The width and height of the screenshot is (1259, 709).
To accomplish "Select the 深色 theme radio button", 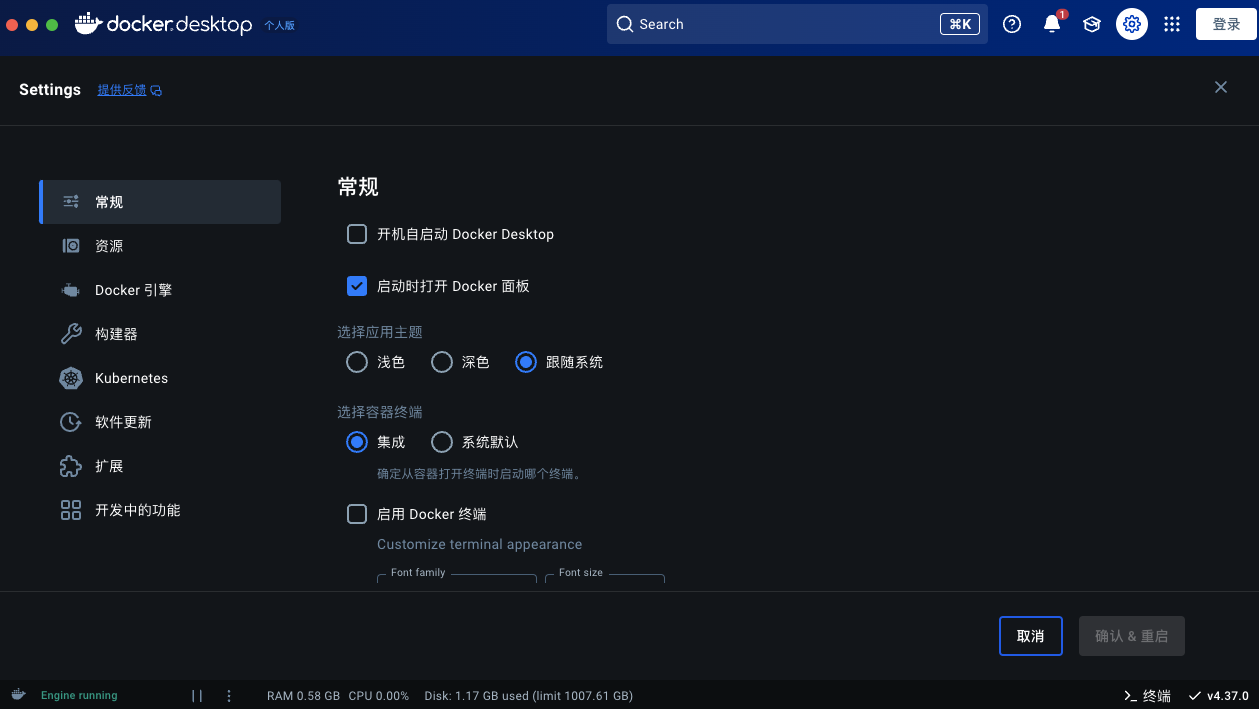I will pyautogui.click(x=442, y=362).
